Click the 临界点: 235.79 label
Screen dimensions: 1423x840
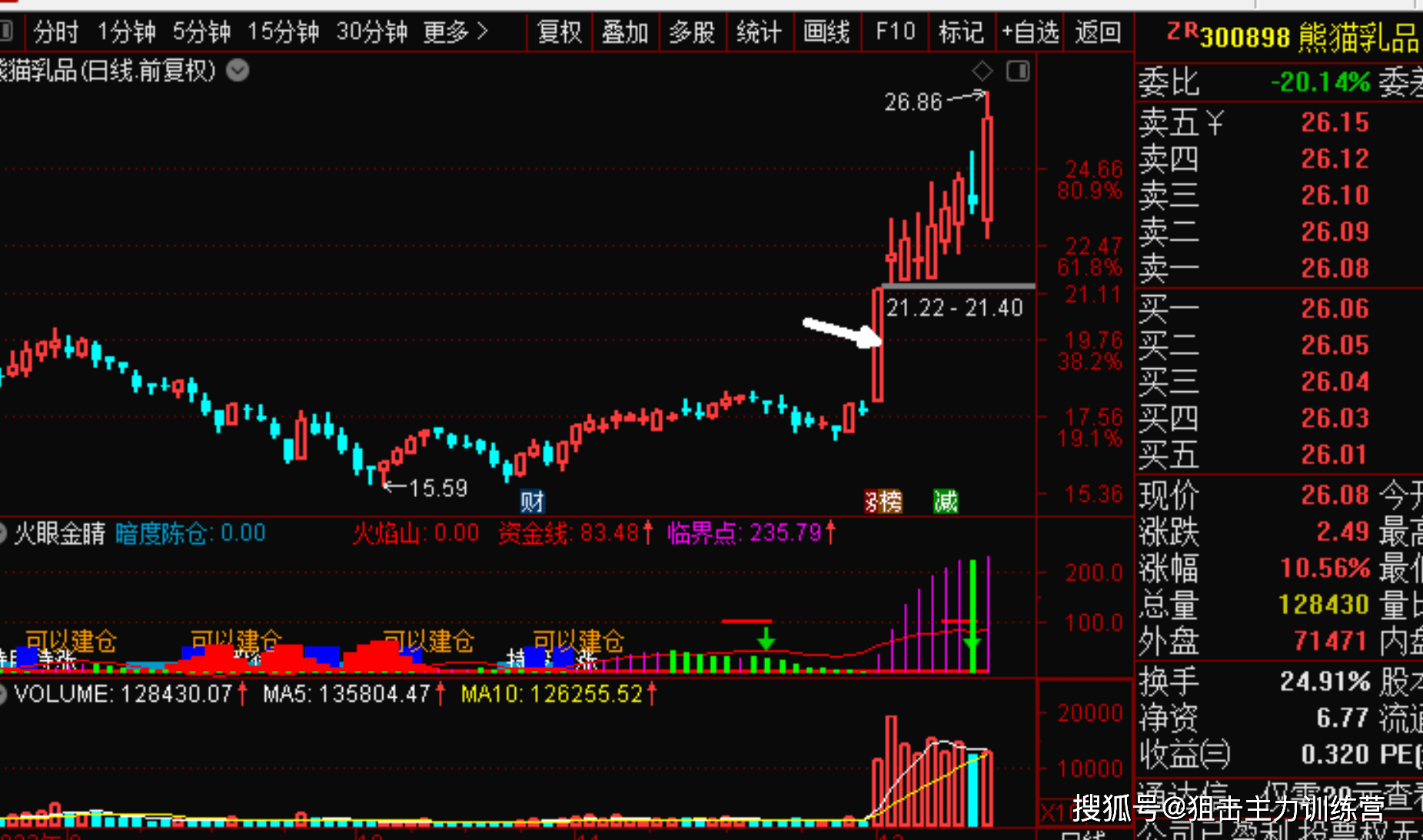[x=751, y=533]
